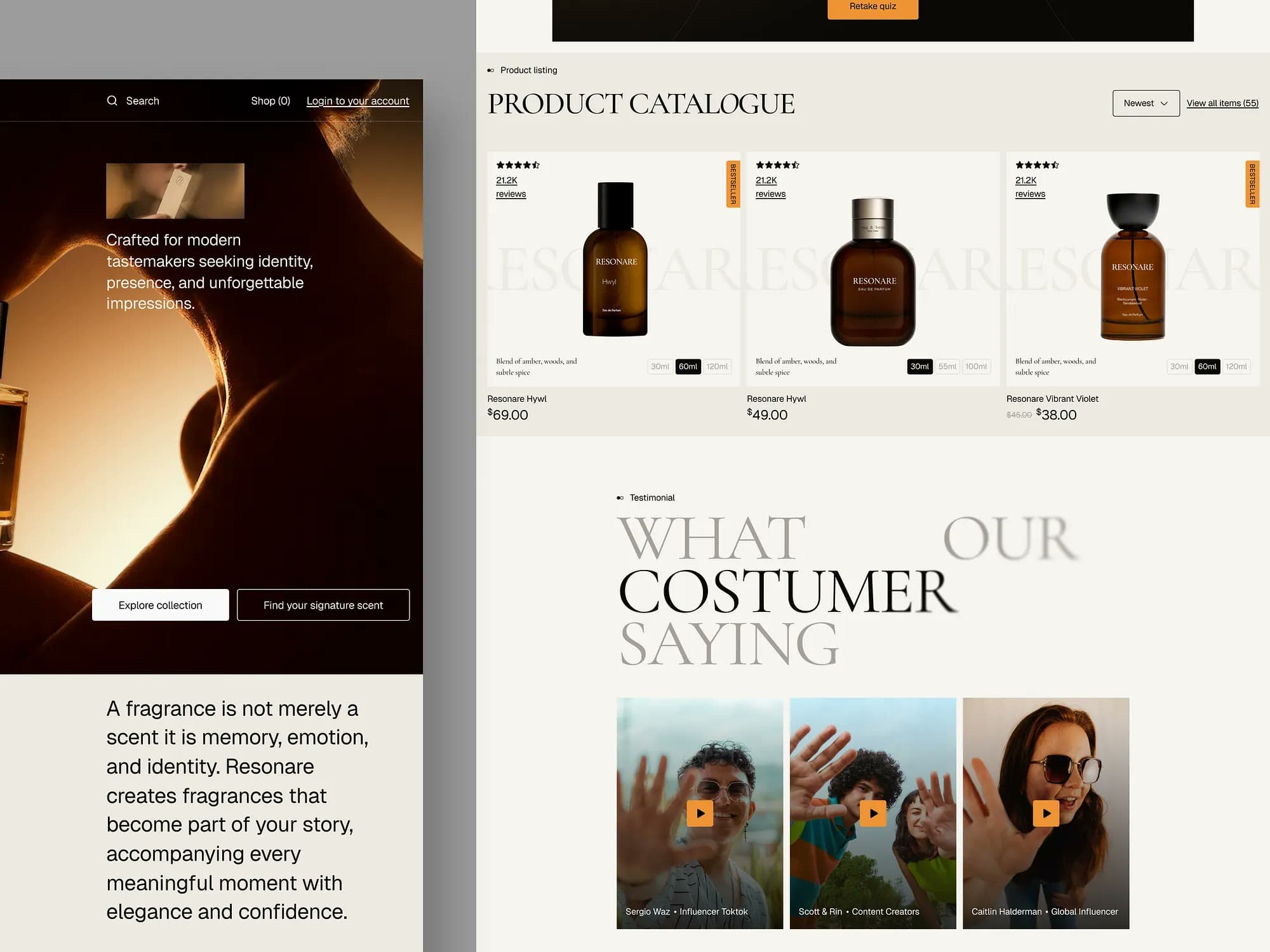Select 30ml size on Resonare Vibrant Violet
The image size is (1270, 952).
tap(1179, 366)
